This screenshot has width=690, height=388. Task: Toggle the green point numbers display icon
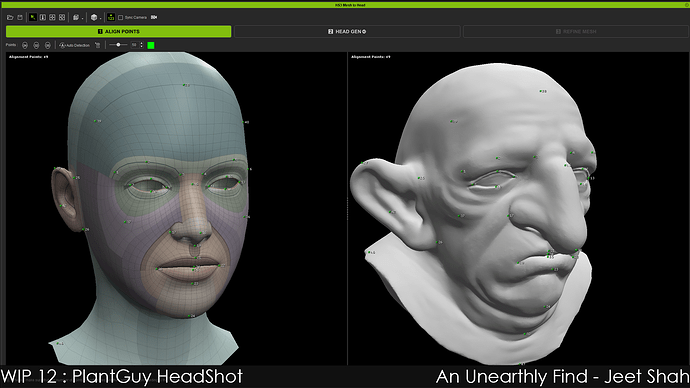(111, 18)
